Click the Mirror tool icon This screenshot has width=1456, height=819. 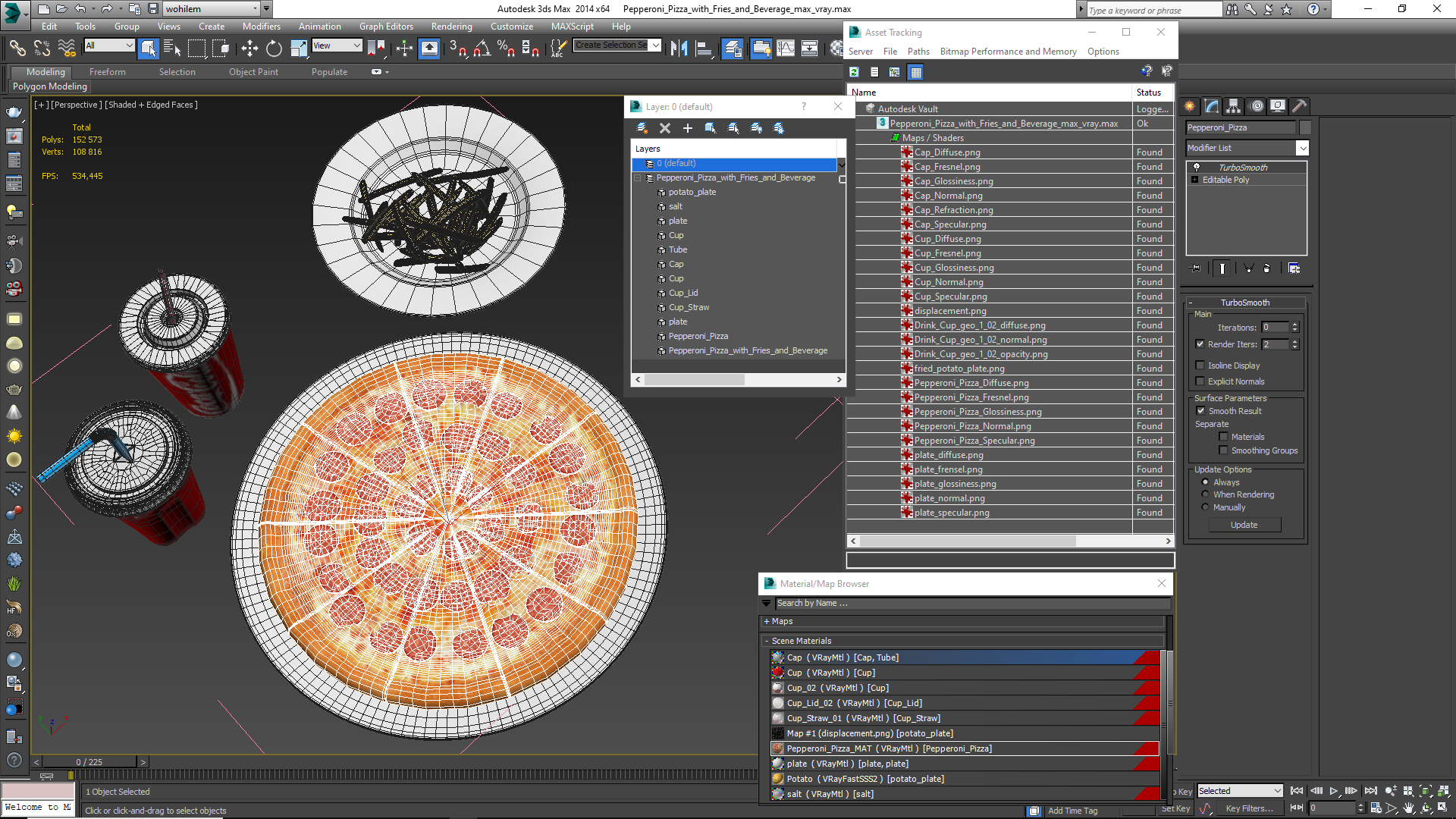[x=679, y=49]
